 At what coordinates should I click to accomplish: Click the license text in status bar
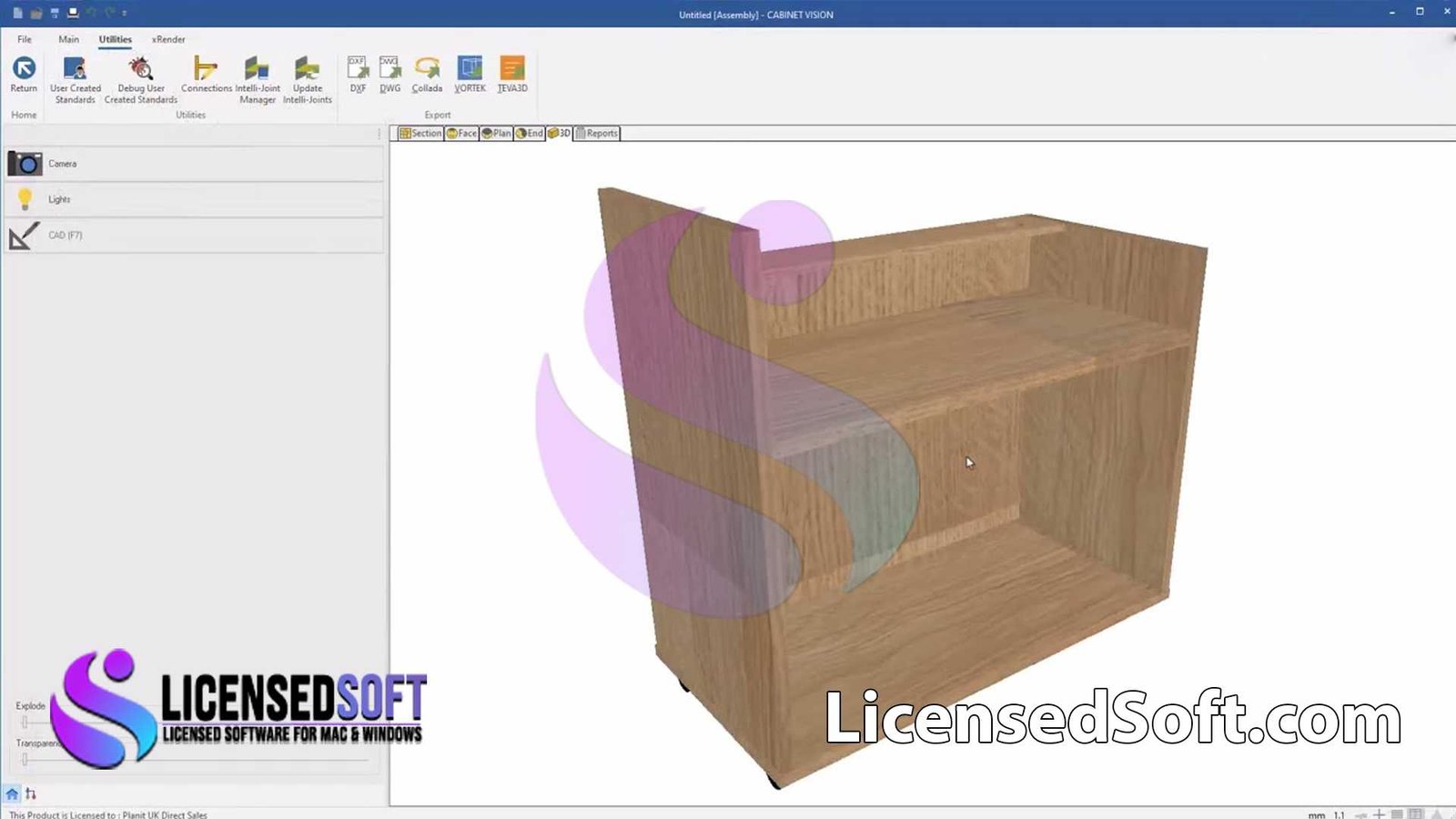(108, 814)
